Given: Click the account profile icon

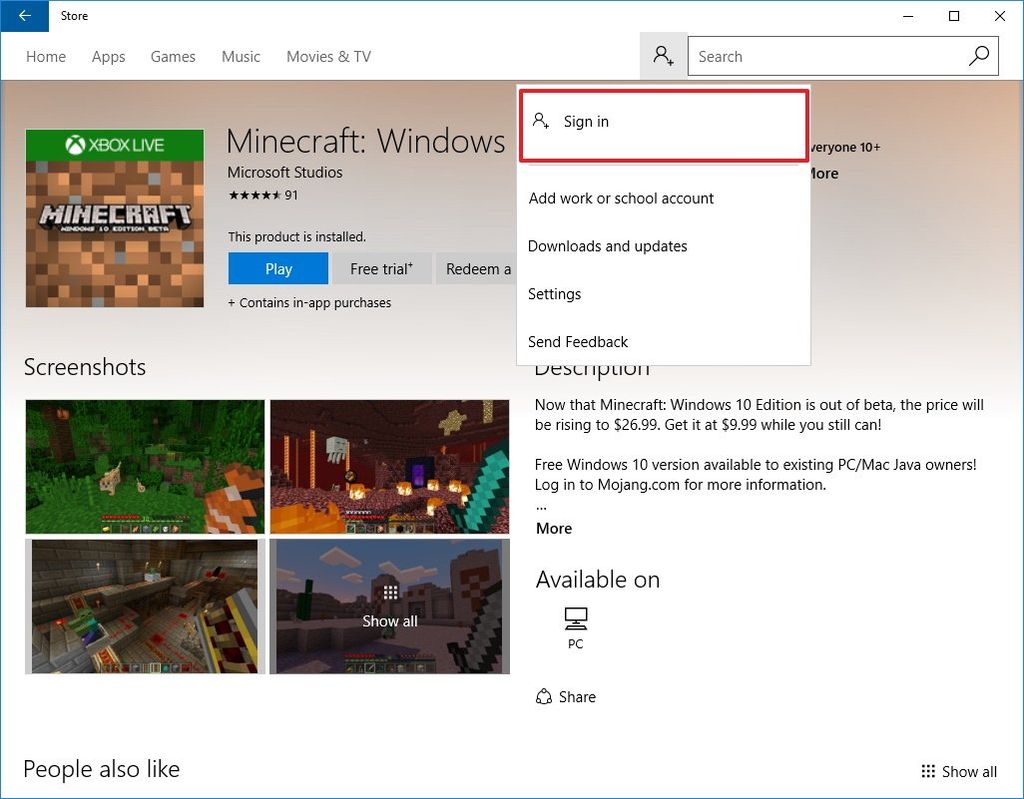Looking at the screenshot, I should (663, 56).
